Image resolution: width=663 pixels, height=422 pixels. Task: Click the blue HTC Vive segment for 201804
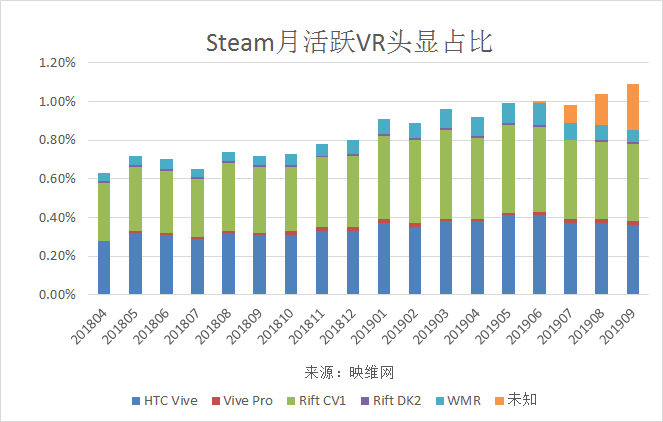pos(104,268)
